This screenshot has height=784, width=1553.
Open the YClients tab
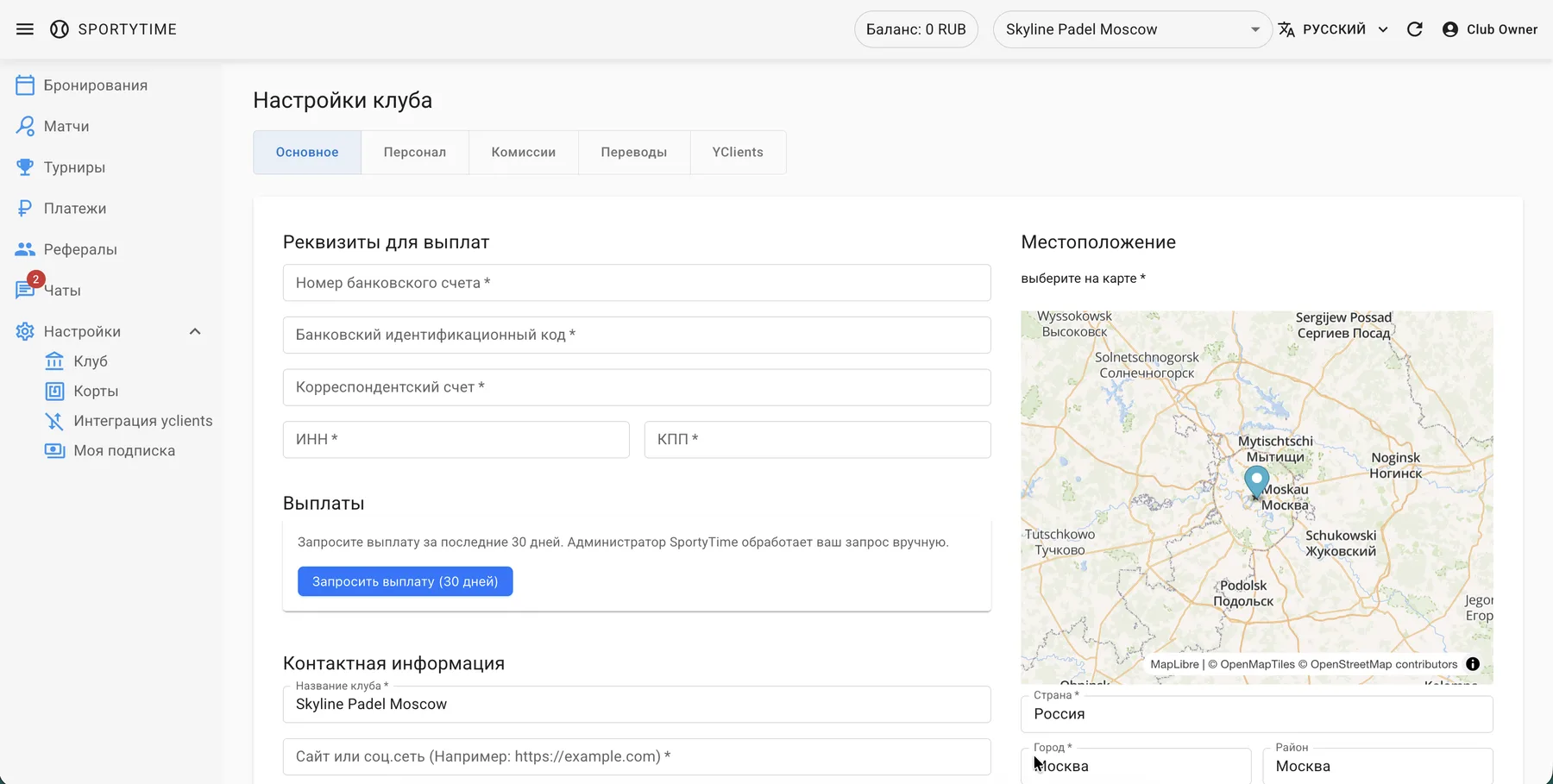[x=738, y=153]
